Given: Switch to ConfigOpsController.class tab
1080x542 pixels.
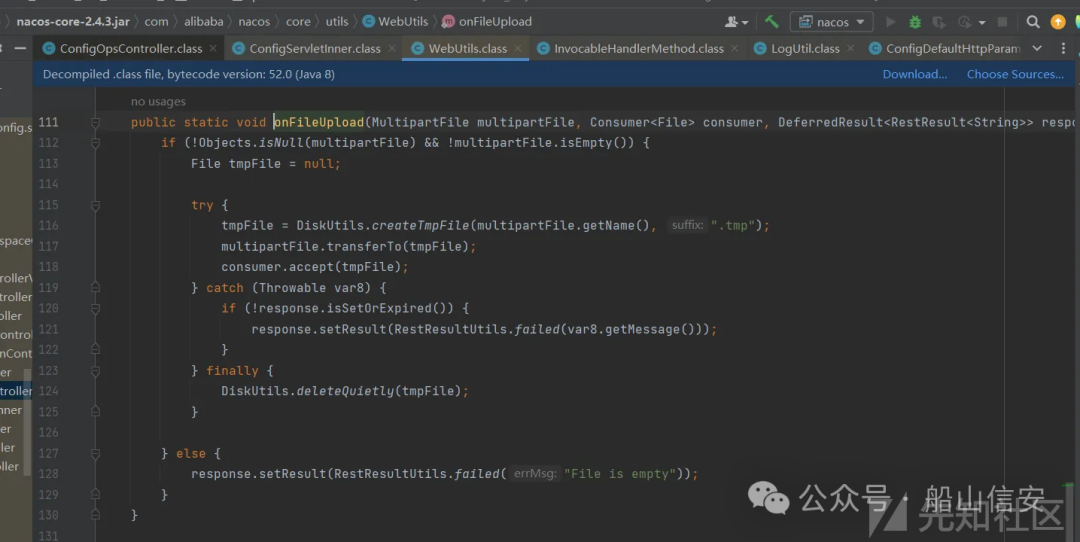Looking at the screenshot, I should pyautogui.click(x=129, y=48).
